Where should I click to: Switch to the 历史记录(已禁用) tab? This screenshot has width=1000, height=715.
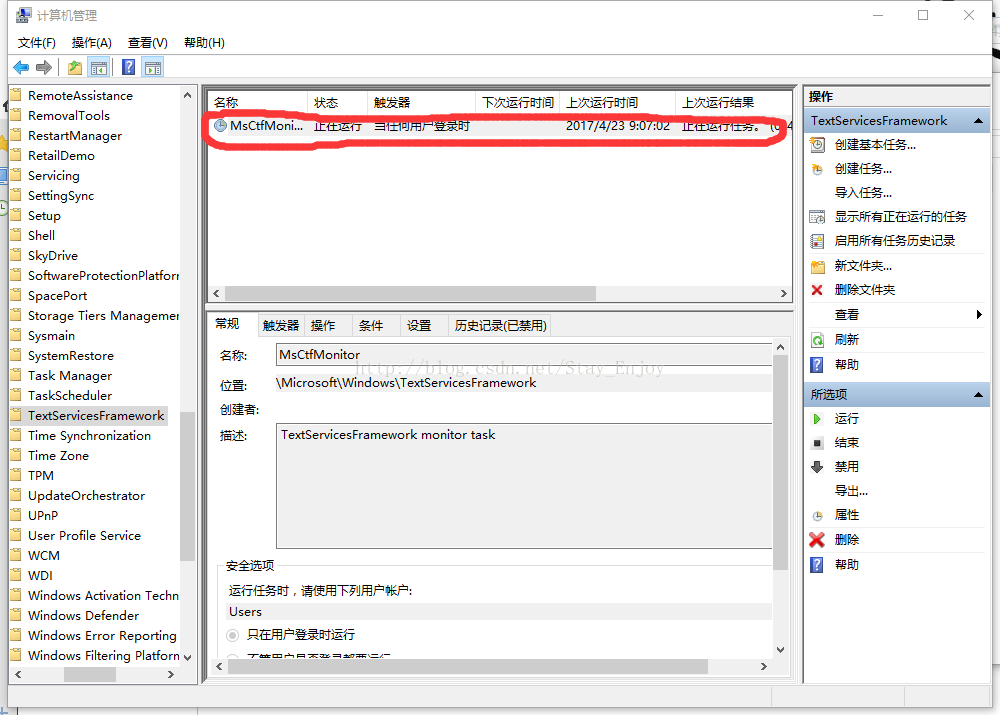click(501, 325)
